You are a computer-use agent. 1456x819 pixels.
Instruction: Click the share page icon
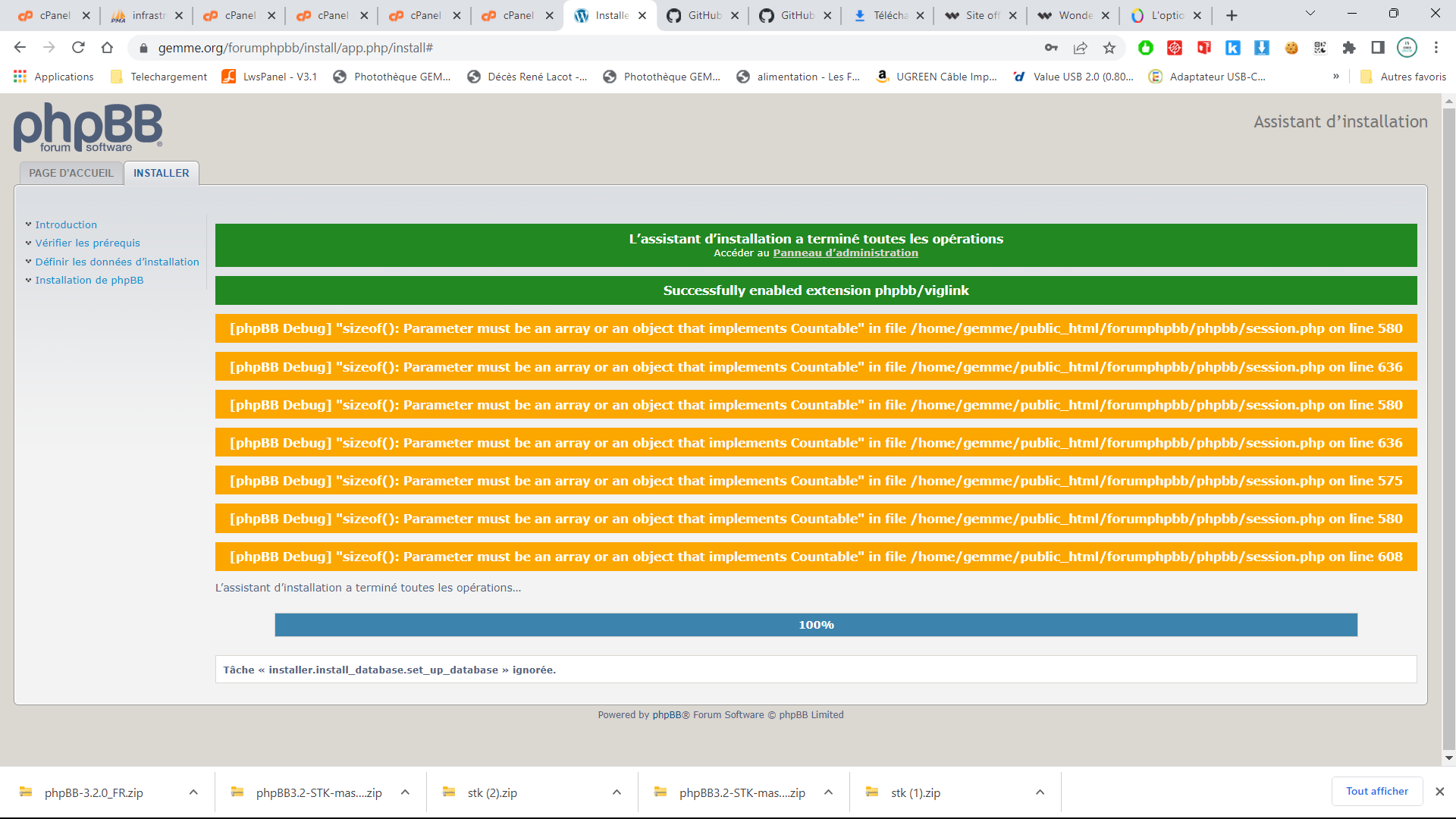(1080, 48)
